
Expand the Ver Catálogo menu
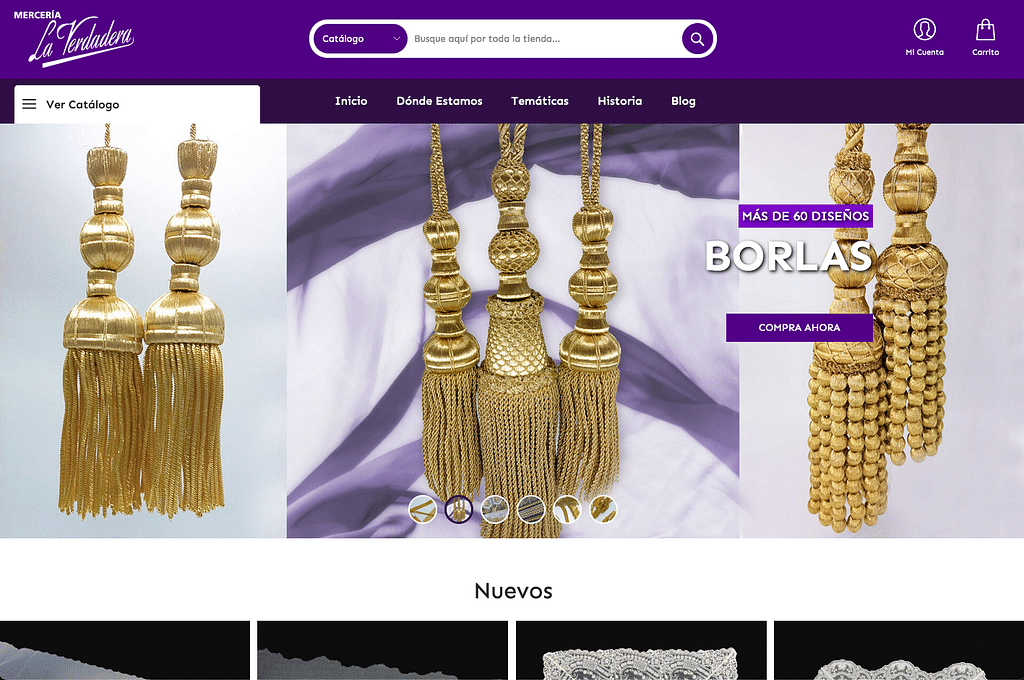tap(137, 105)
